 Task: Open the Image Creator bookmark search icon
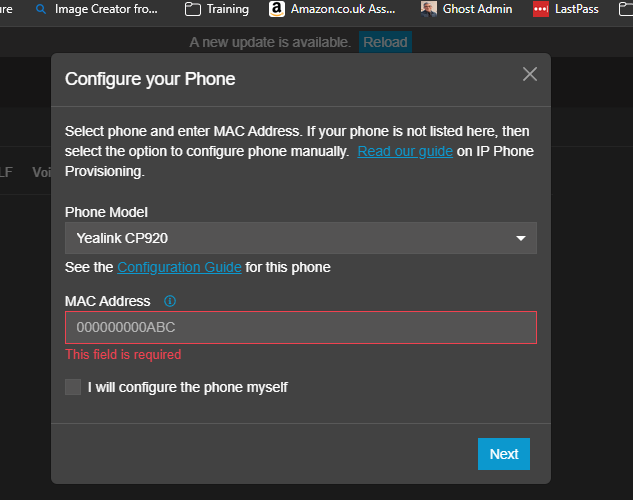(41, 9)
